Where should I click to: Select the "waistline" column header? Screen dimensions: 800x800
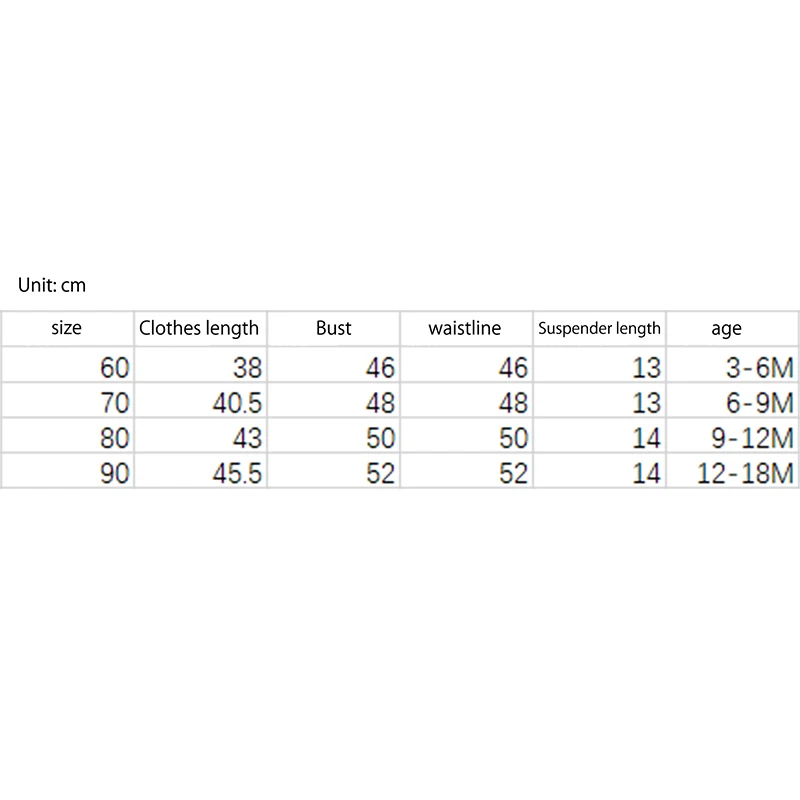(x=464, y=328)
